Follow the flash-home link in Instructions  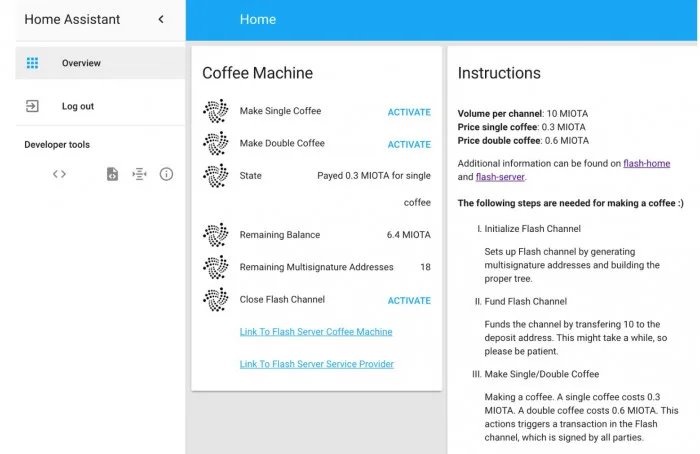646,163
